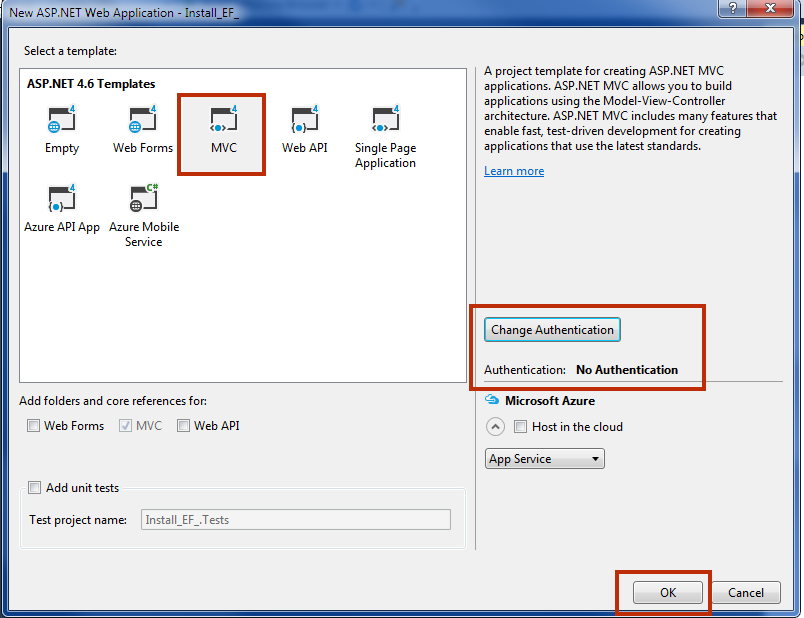Confirm with the OK button

(668, 593)
